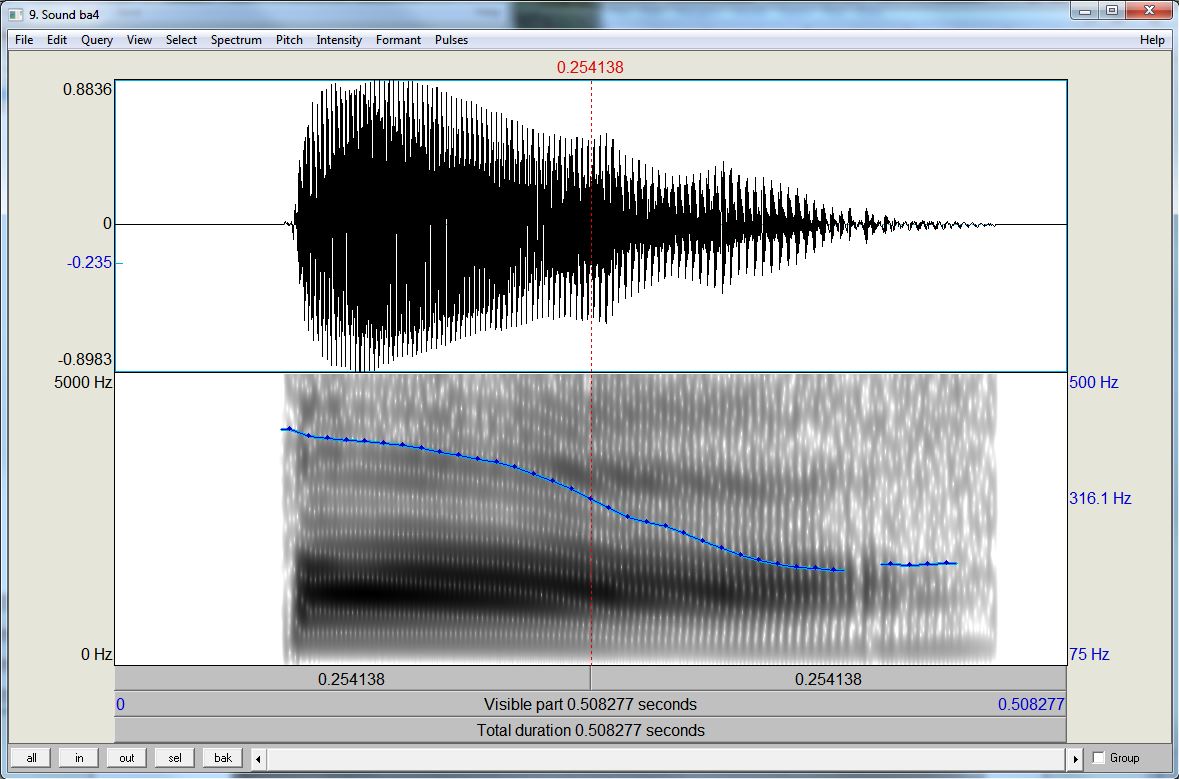Screen dimensions: 1179x779
Task: Maximize the Sound ba4 window
Action: point(1112,11)
